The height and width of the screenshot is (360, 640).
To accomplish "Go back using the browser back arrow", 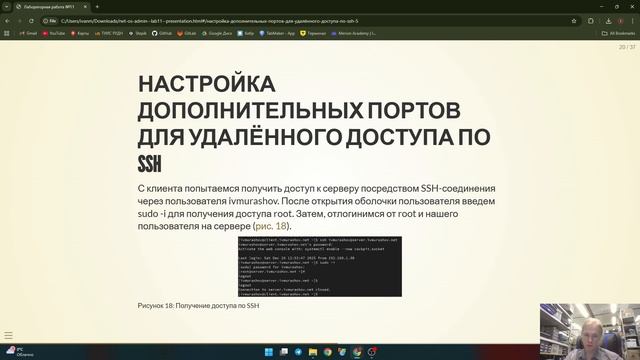I will pos(7,21).
